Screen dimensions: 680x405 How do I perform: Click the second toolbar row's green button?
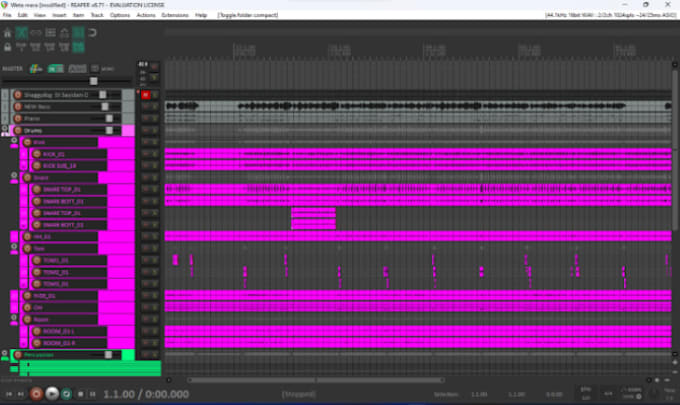point(78,47)
